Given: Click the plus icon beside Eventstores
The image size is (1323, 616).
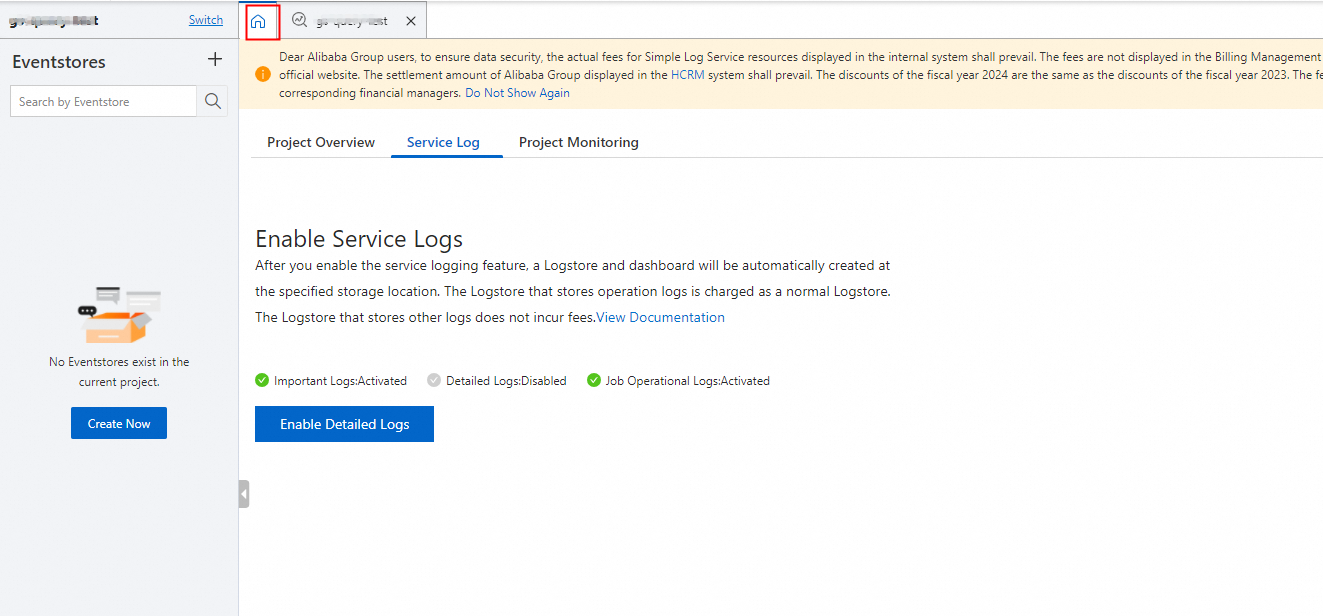Looking at the screenshot, I should [215, 60].
